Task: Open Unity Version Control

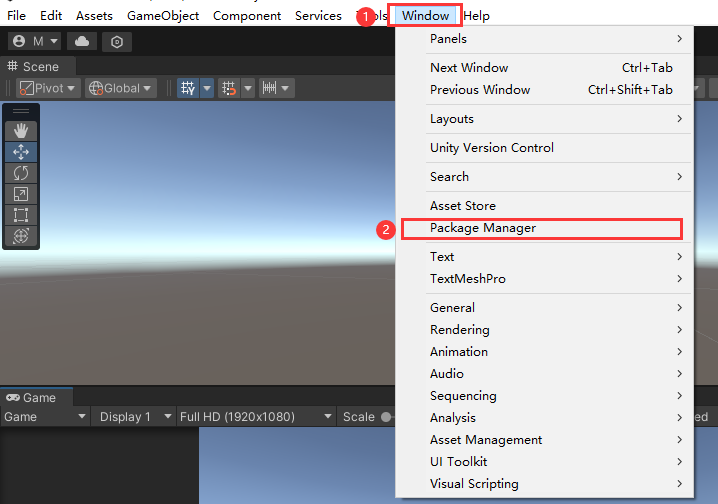Action: click(x=545, y=148)
